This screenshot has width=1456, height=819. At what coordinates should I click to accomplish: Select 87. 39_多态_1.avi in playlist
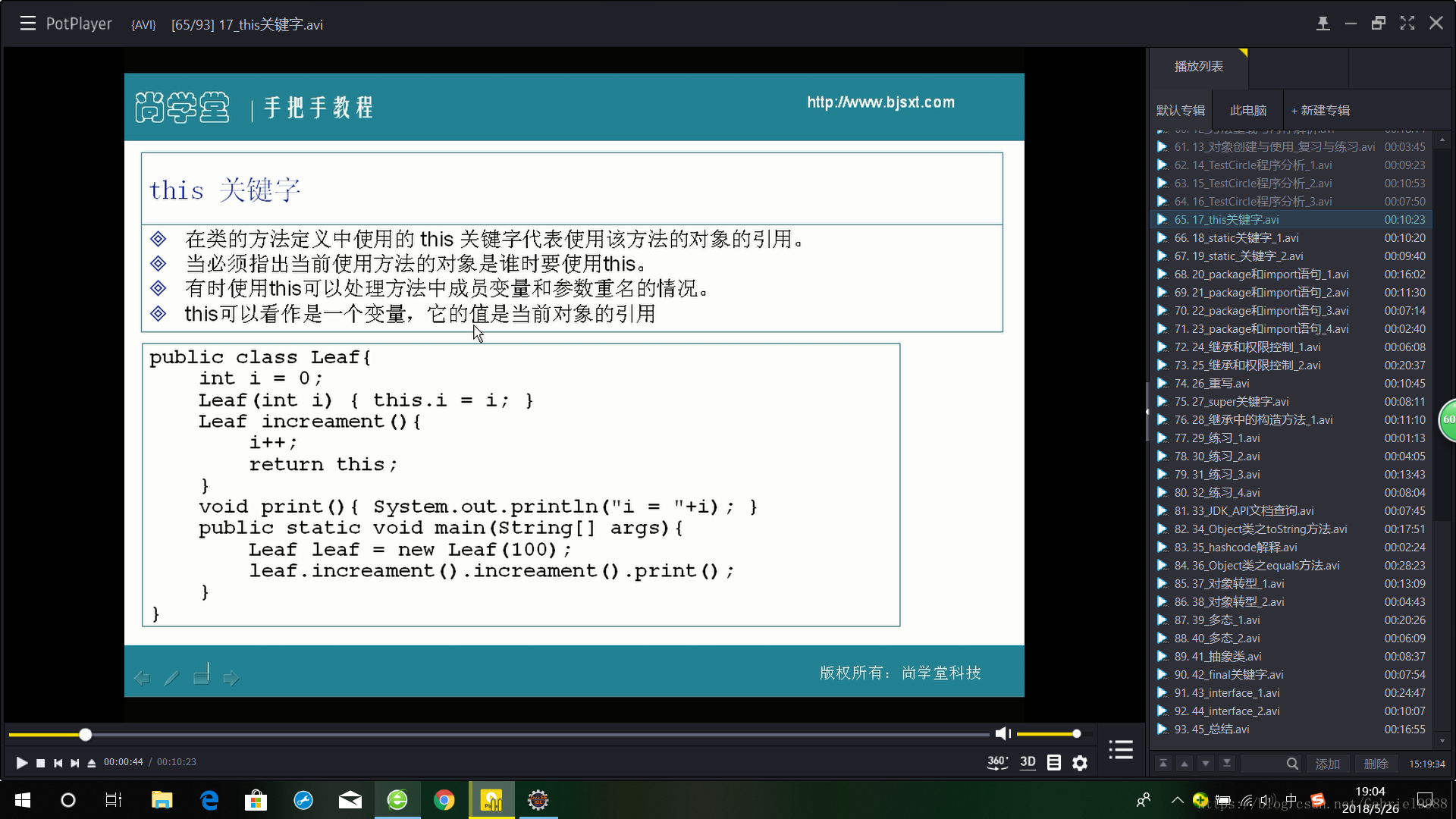click(1291, 620)
